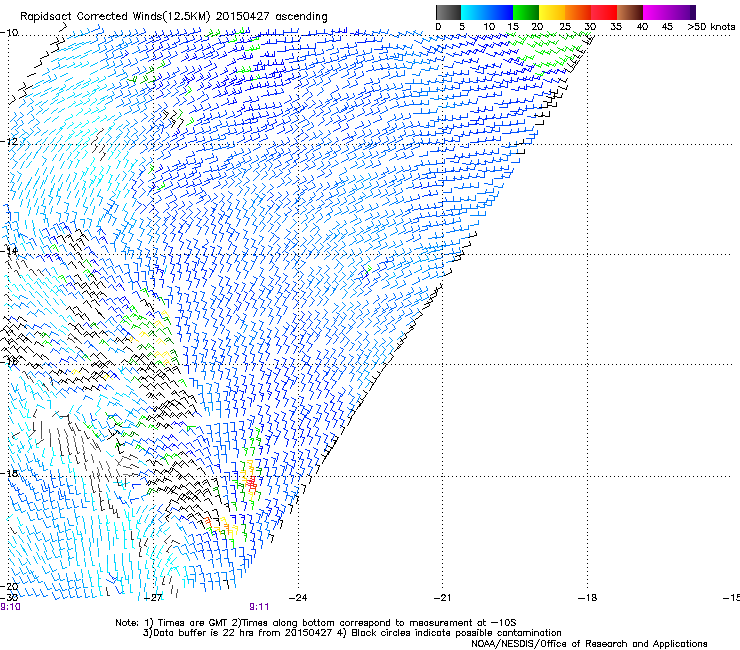Click the 'Data buffer is 22 hrs' note
The width and height of the screenshot is (740, 650).
(352, 633)
